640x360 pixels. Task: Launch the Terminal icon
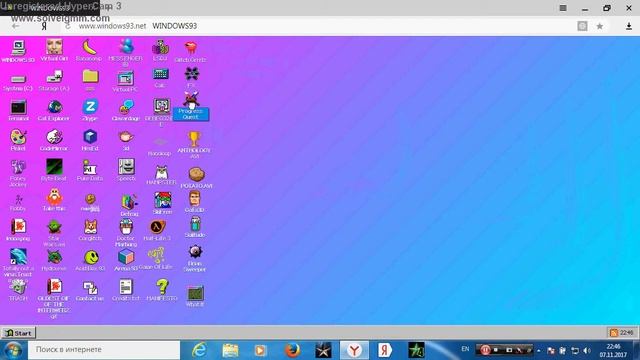click(x=18, y=107)
